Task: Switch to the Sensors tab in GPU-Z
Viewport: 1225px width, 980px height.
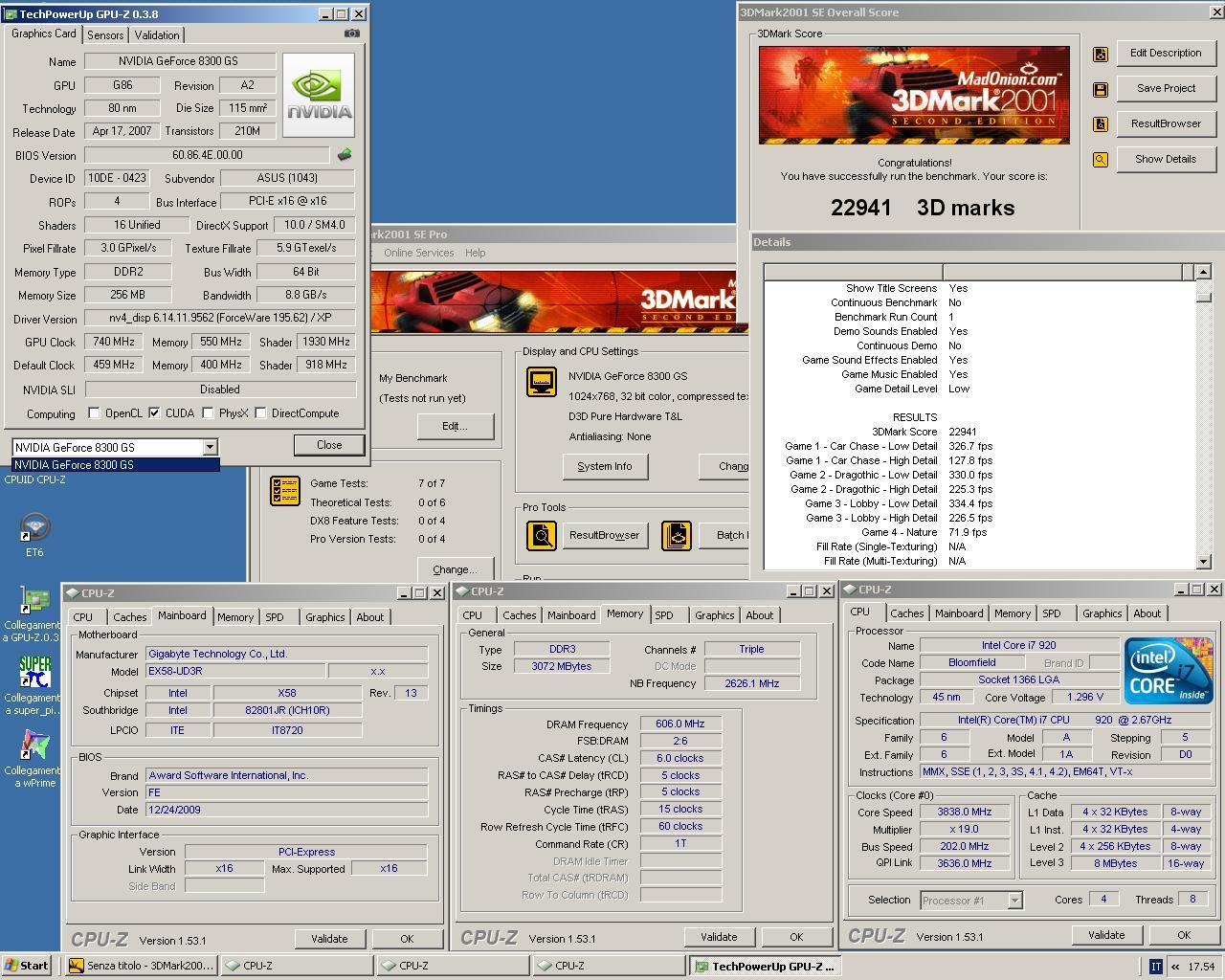Action: point(105,34)
